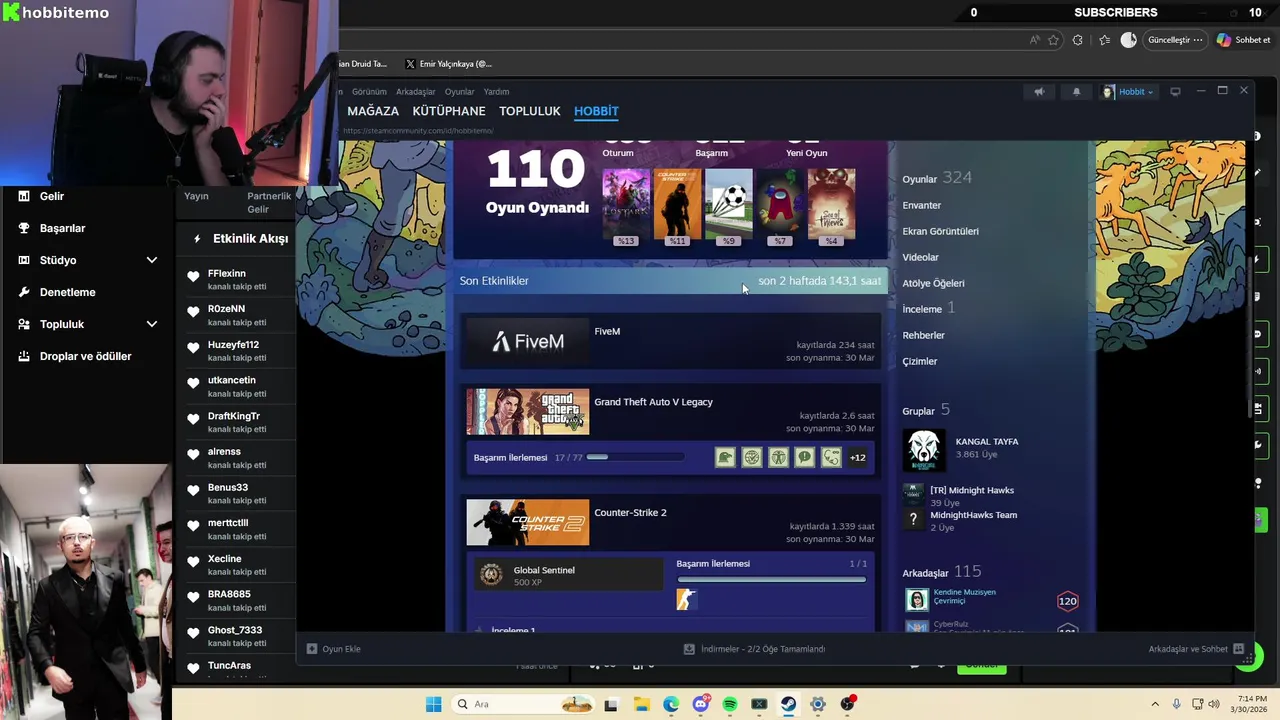Switch to KÜTÜPHANE in Steam

[x=449, y=111]
